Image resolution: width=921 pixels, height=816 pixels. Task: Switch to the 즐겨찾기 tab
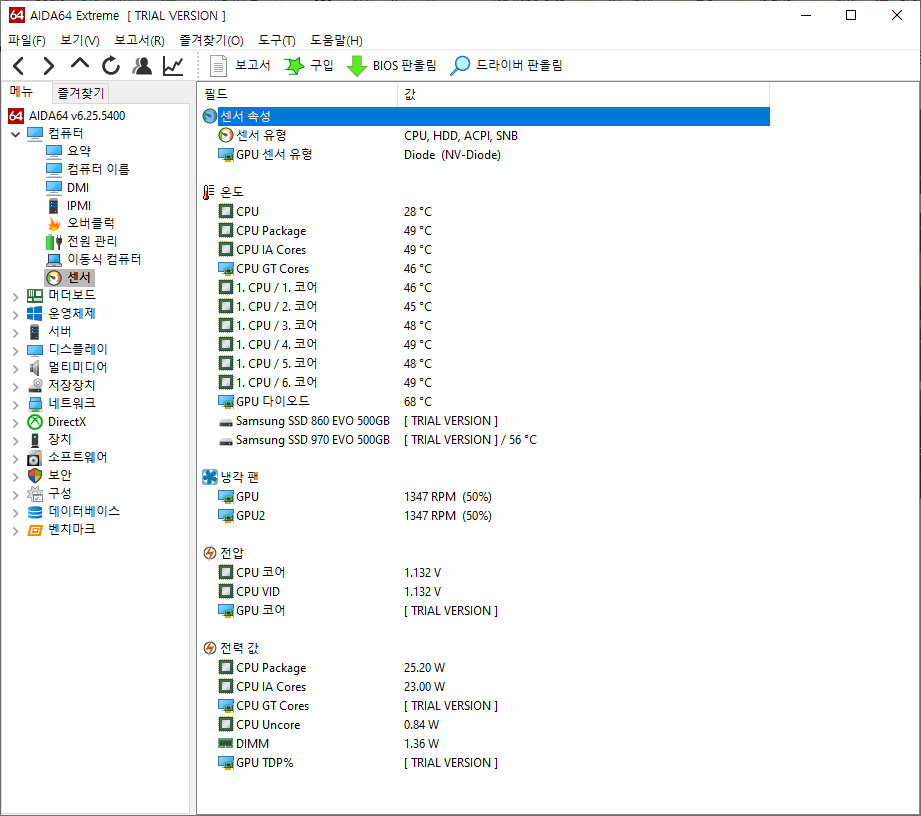point(80,93)
